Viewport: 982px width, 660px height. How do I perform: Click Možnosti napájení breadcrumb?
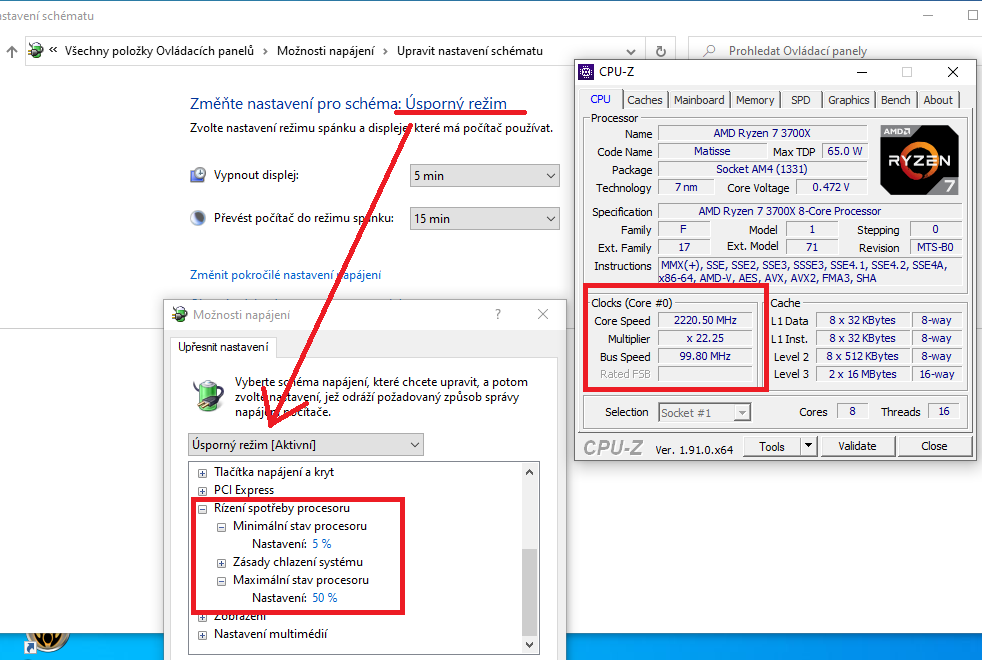coord(326,51)
